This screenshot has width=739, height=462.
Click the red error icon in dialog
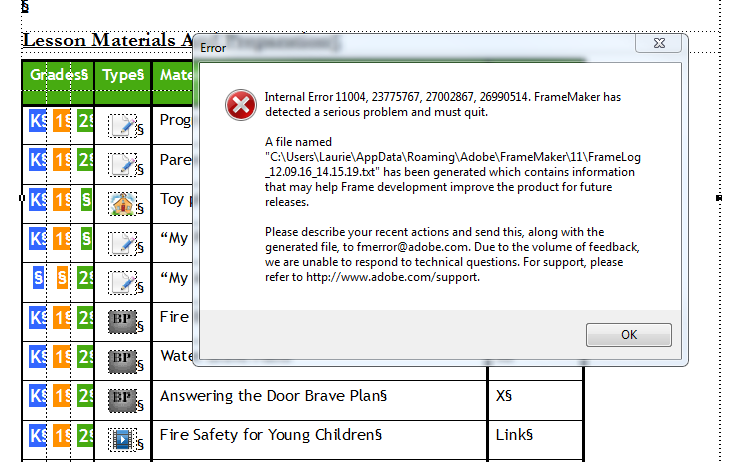pyautogui.click(x=241, y=105)
